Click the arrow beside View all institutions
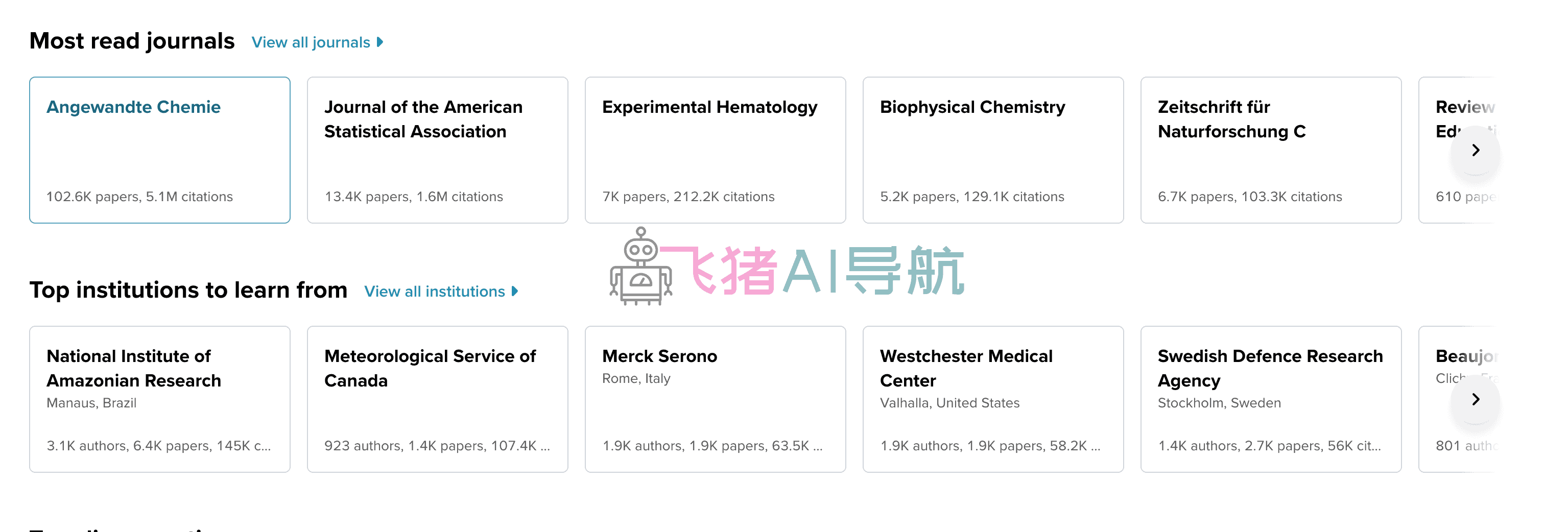This screenshot has height=532, width=1568. pos(515,292)
